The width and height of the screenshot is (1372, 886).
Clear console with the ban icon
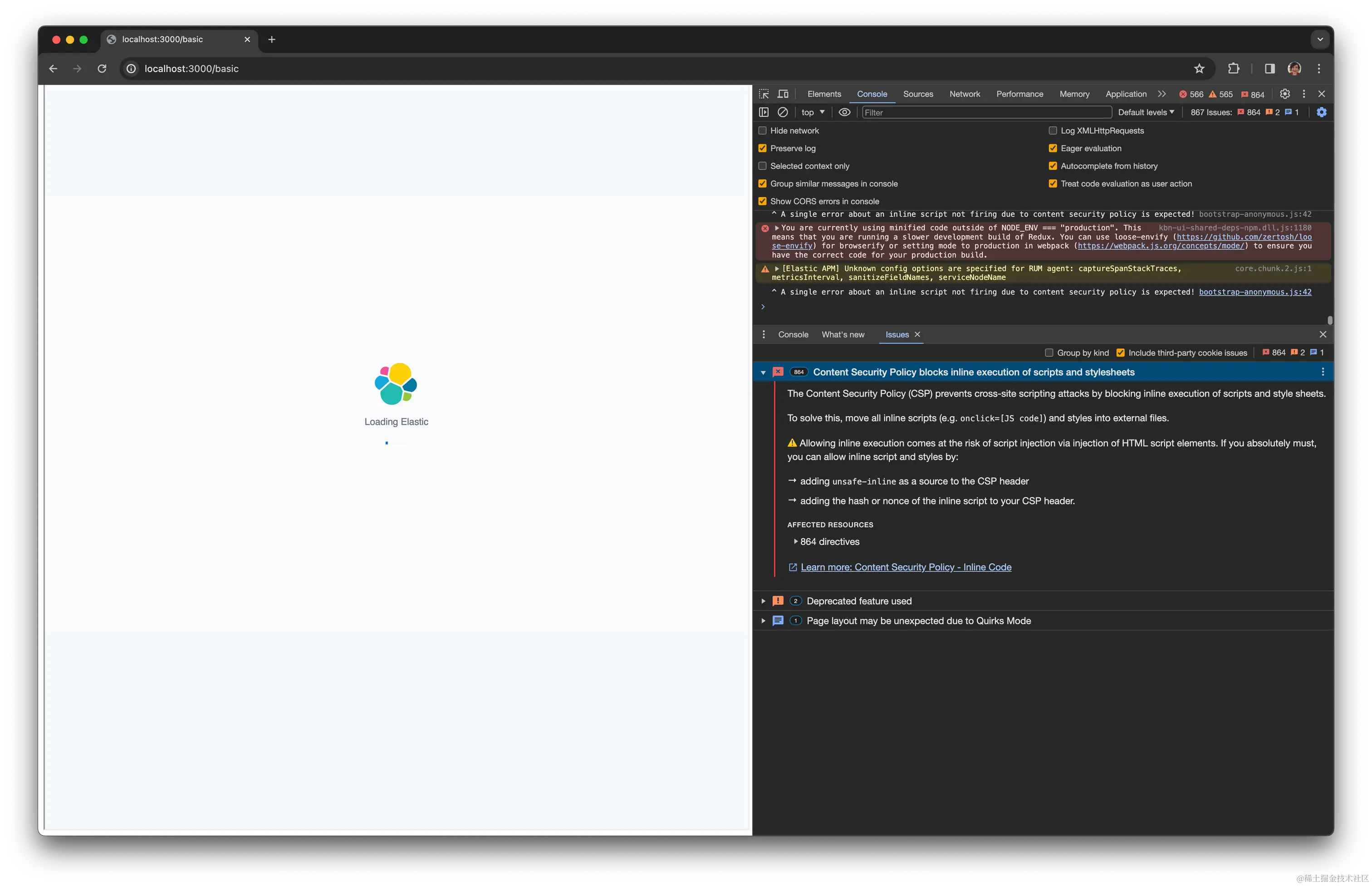click(782, 112)
